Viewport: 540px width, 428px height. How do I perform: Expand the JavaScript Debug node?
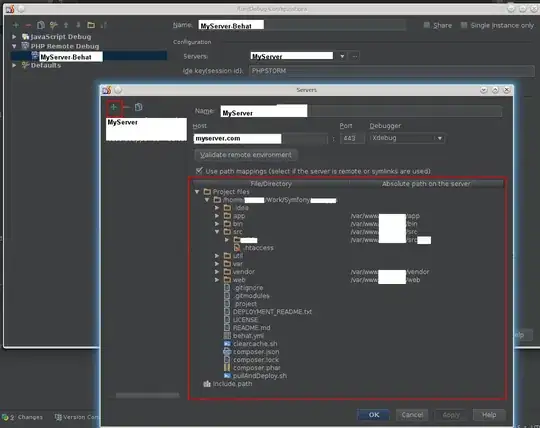point(14,36)
